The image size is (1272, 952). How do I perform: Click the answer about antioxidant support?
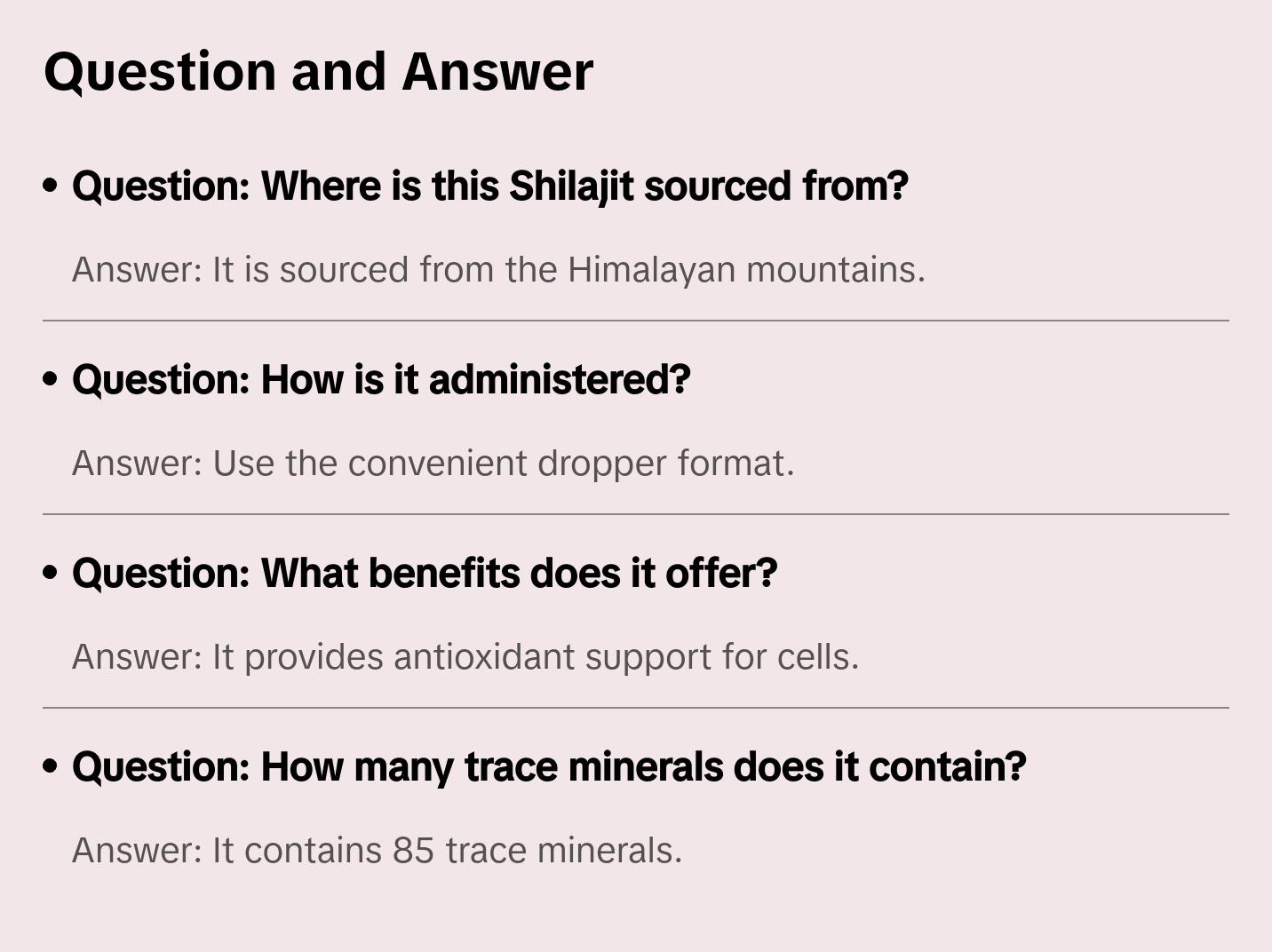465,657
